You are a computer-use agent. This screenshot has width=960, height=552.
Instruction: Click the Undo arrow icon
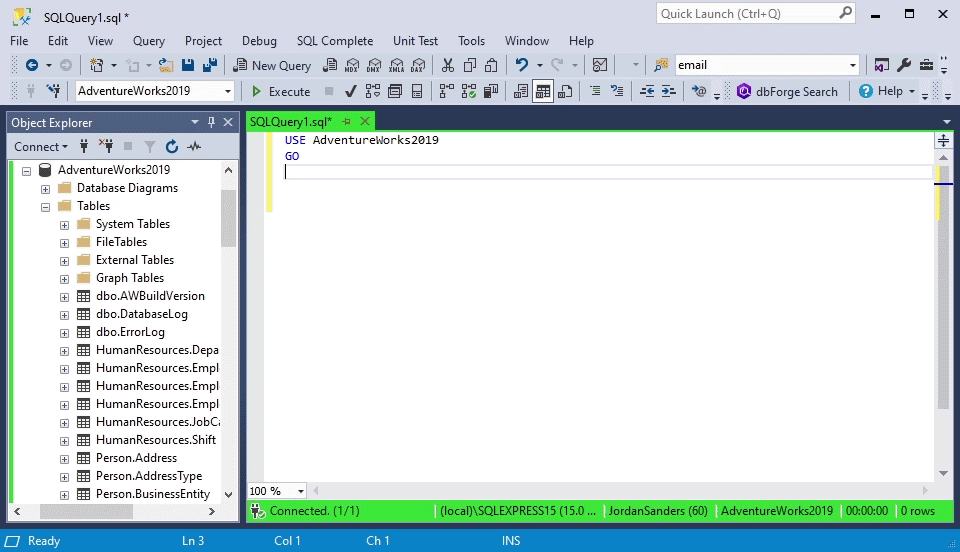point(521,65)
